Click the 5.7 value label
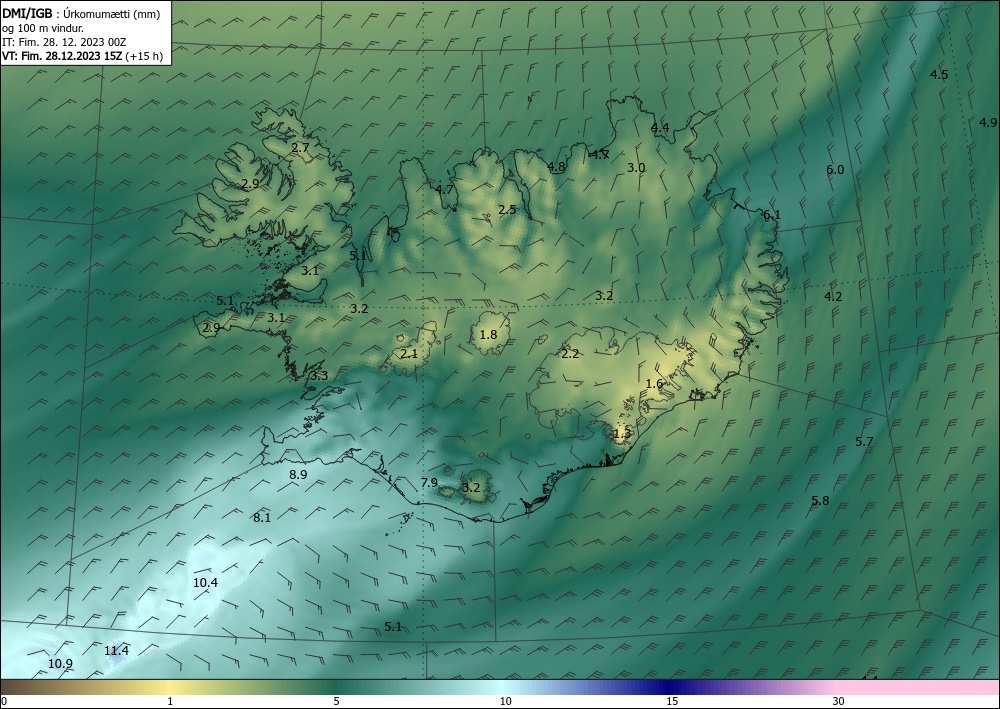 [864, 441]
